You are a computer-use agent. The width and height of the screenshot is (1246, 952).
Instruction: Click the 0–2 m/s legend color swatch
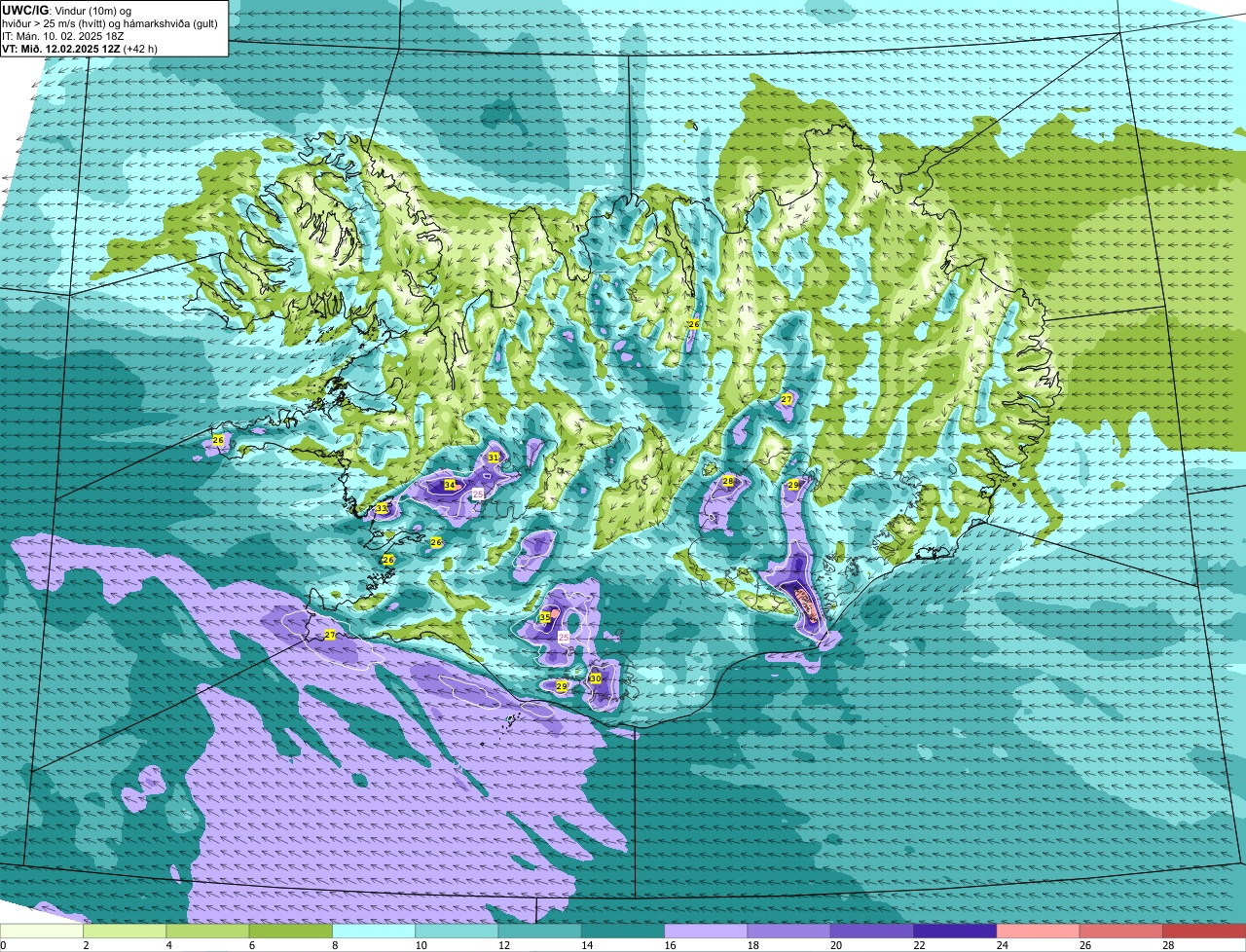click(42, 932)
